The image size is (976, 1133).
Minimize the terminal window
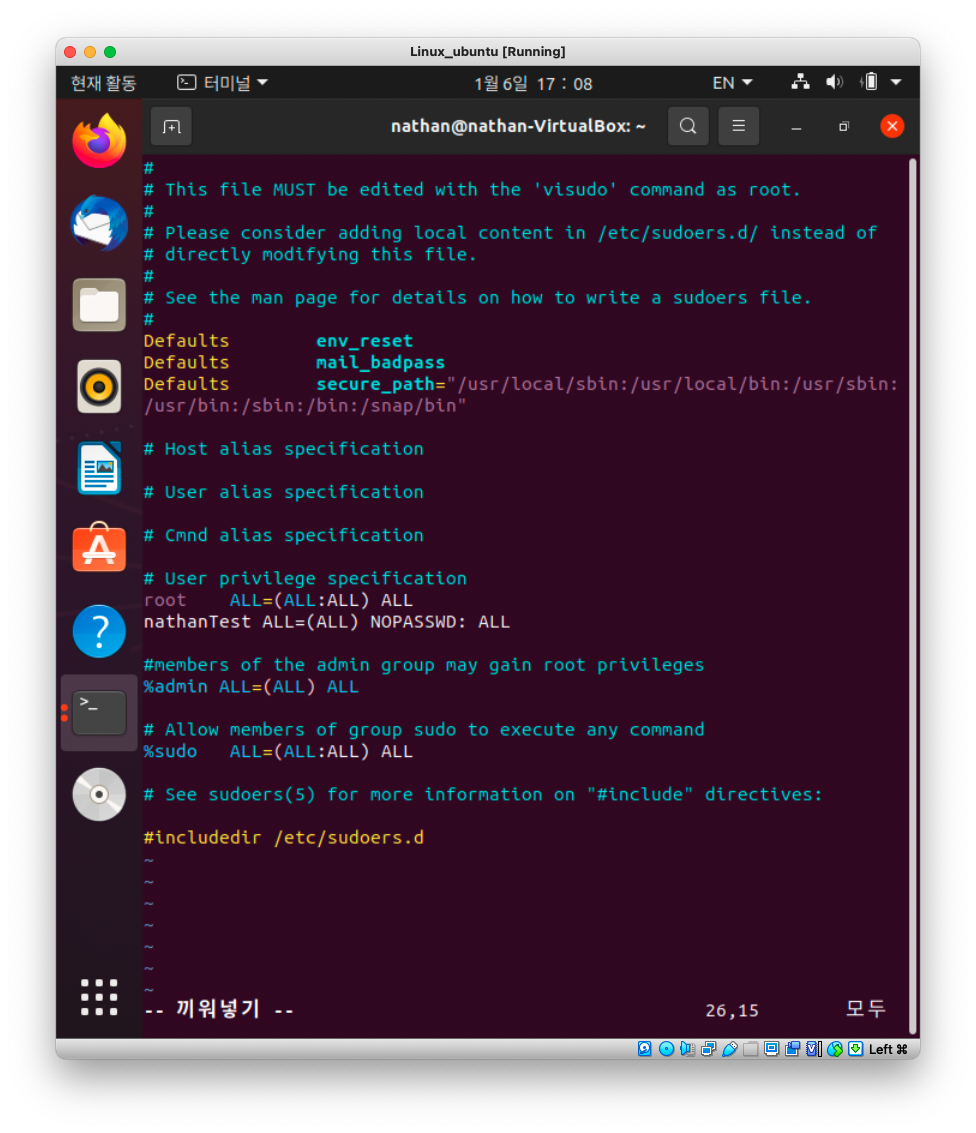pyautogui.click(x=796, y=127)
